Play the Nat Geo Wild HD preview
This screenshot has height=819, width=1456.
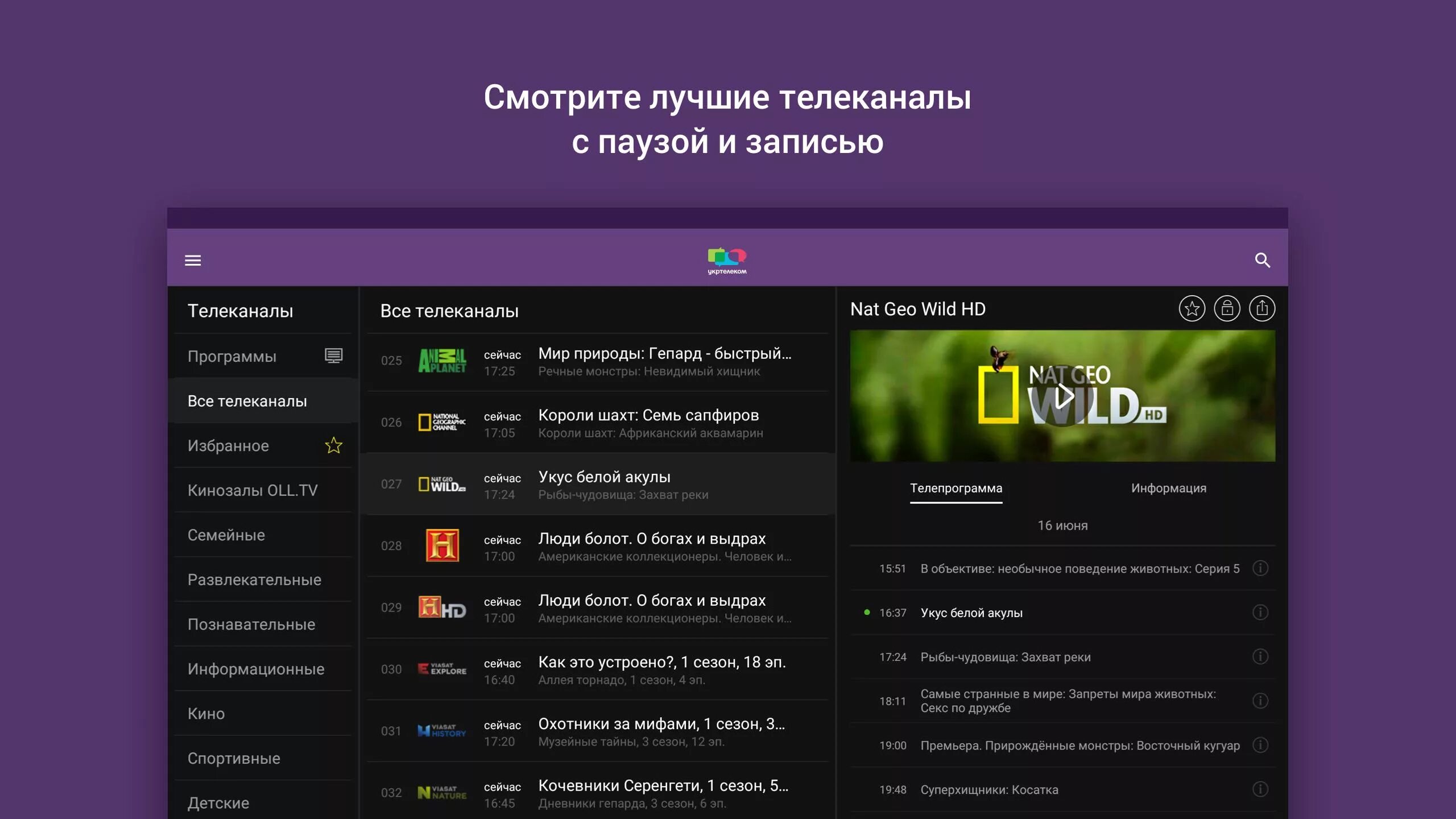(1062, 396)
